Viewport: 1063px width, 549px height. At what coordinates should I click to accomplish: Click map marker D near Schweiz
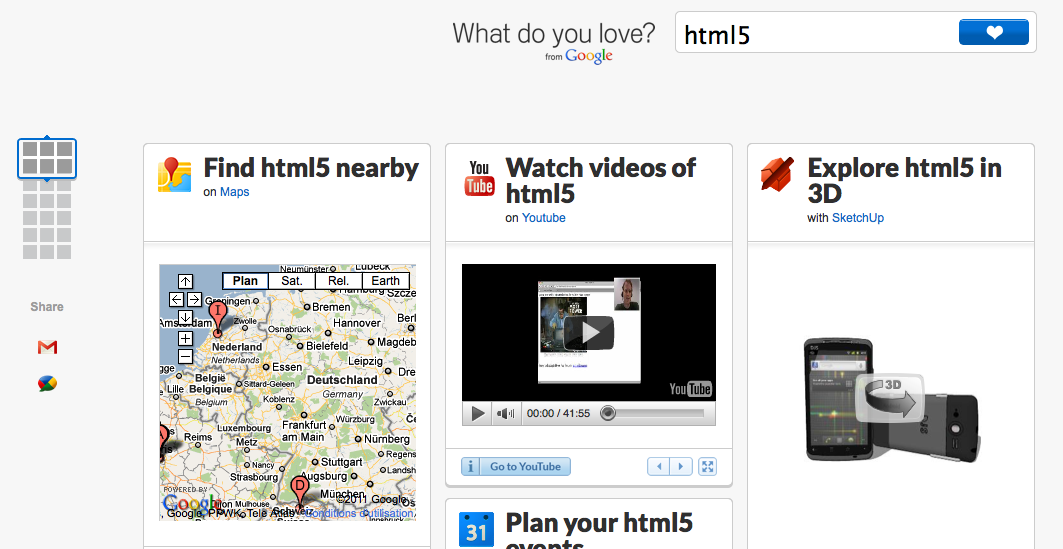pos(300,492)
